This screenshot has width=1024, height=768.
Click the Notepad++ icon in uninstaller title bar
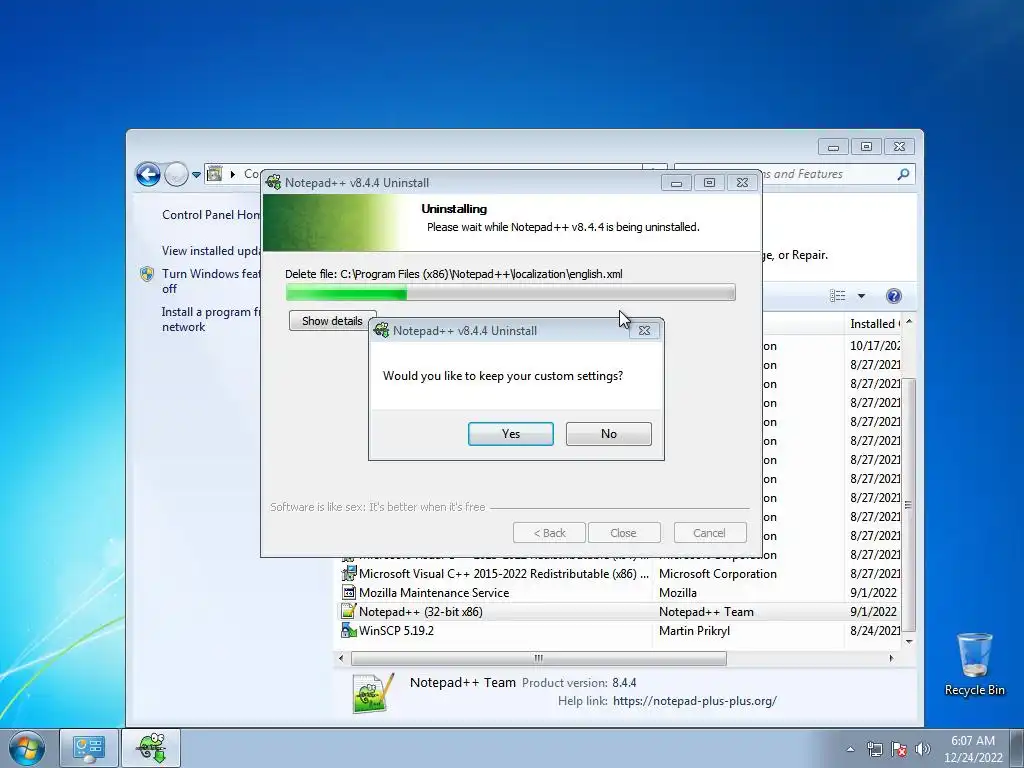[274, 182]
